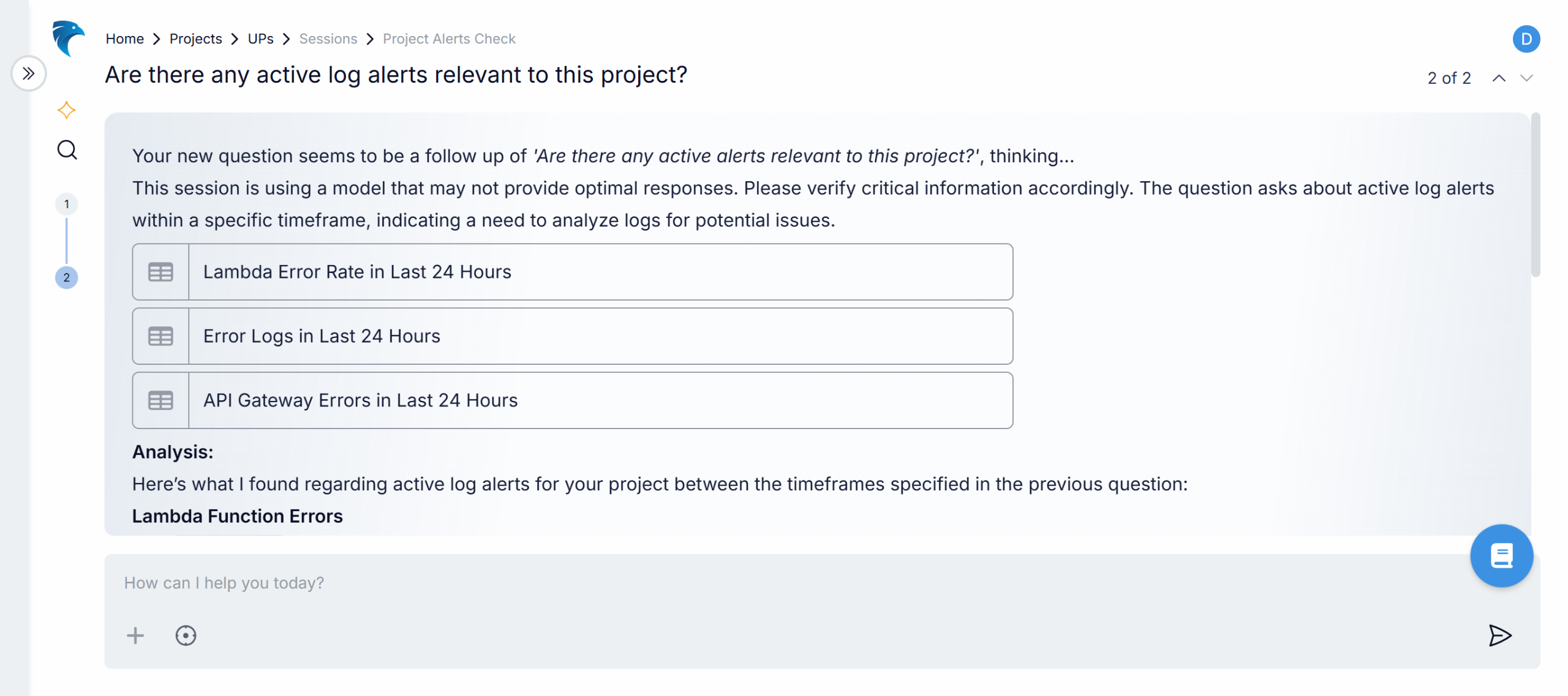The height and width of the screenshot is (696, 1568).
Task: Open Projects breadcrumb link
Action: pos(195,39)
